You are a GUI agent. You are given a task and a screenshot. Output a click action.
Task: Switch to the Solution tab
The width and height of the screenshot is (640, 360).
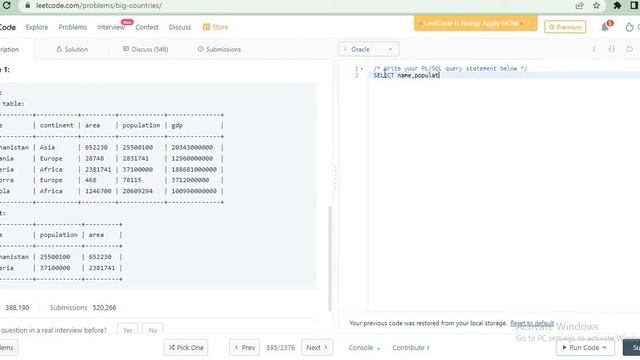pyautogui.click(x=72, y=49)
